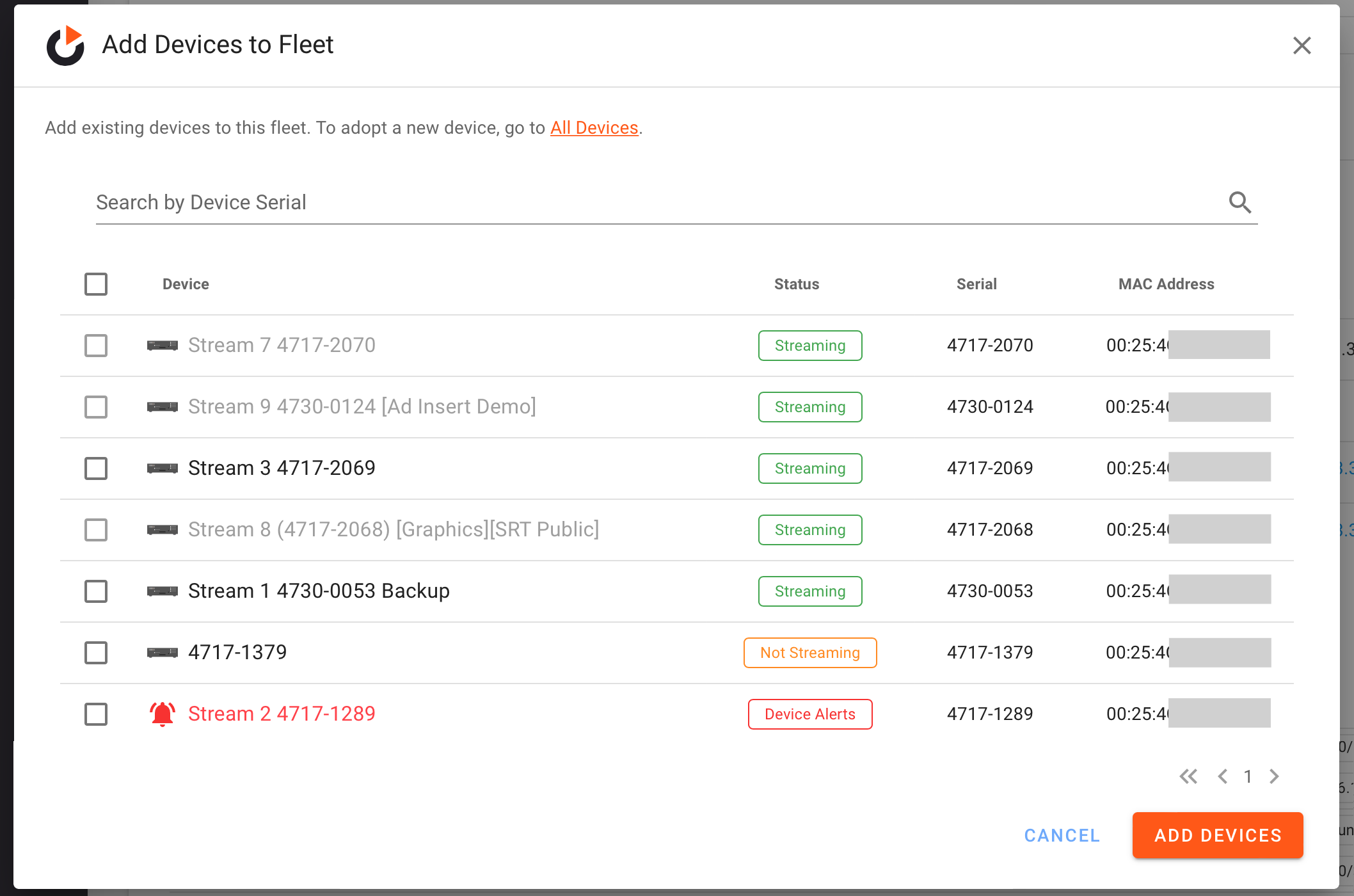
Task: Click CANCEL to dismiss the dialog
Action: 1061,835
